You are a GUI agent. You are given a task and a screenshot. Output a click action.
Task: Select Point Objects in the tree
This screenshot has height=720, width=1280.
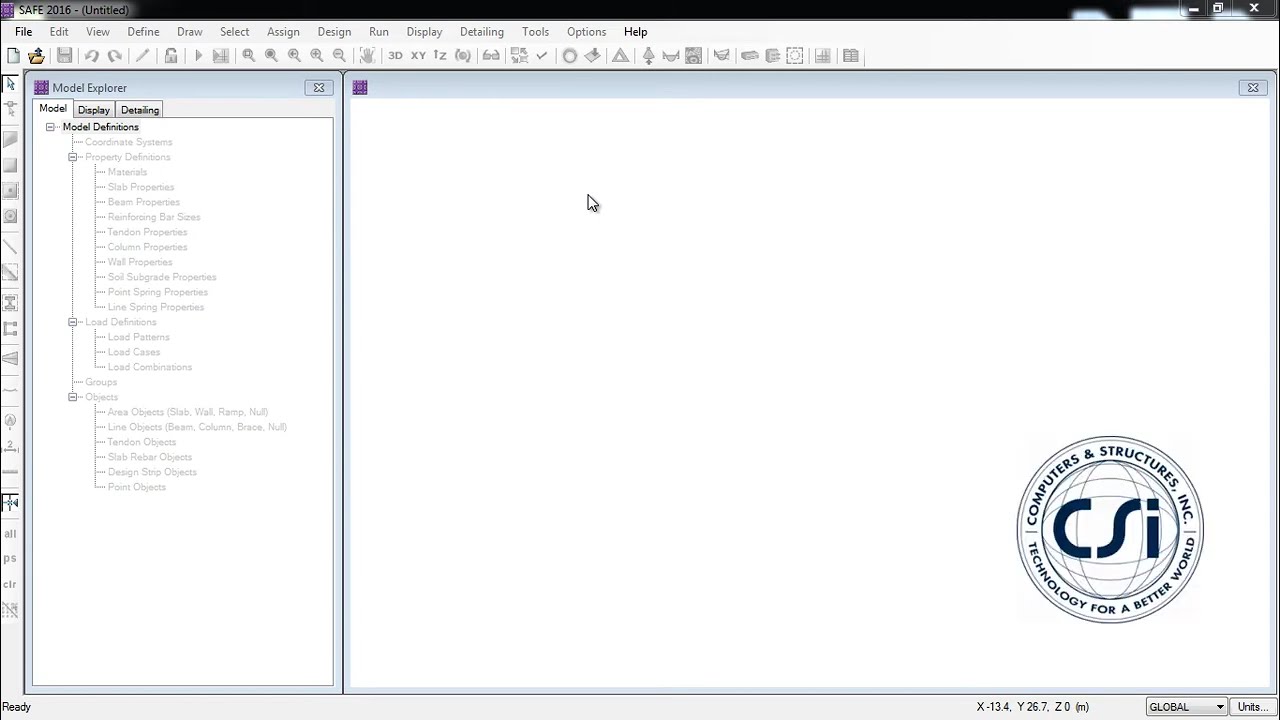pyautogui.click(x=137, y=487)
